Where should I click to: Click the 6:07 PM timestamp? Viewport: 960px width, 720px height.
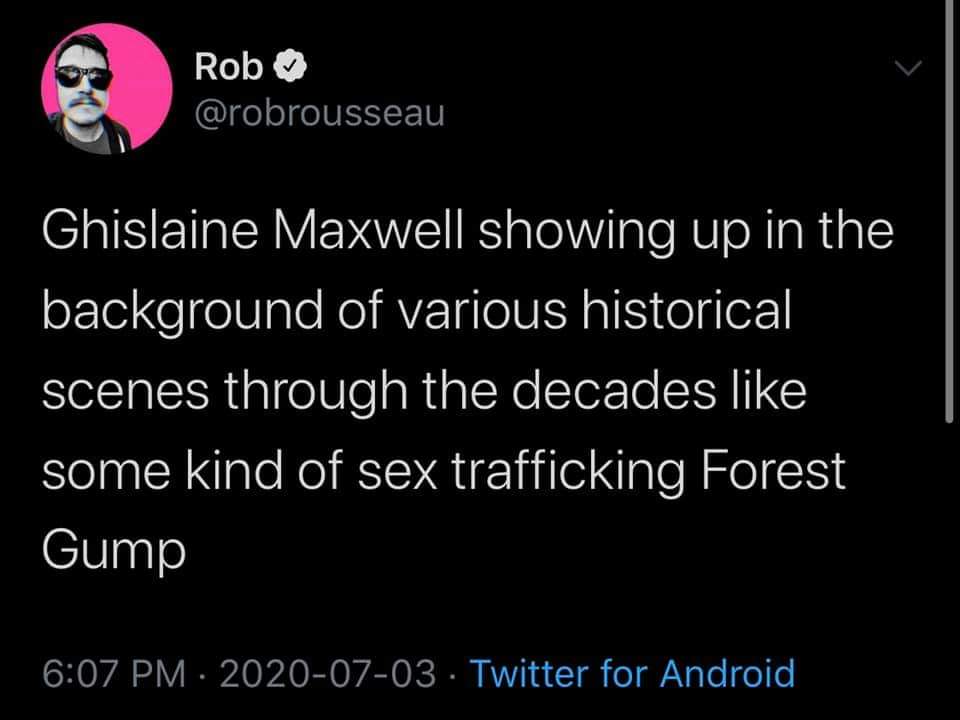pos(113,673)
